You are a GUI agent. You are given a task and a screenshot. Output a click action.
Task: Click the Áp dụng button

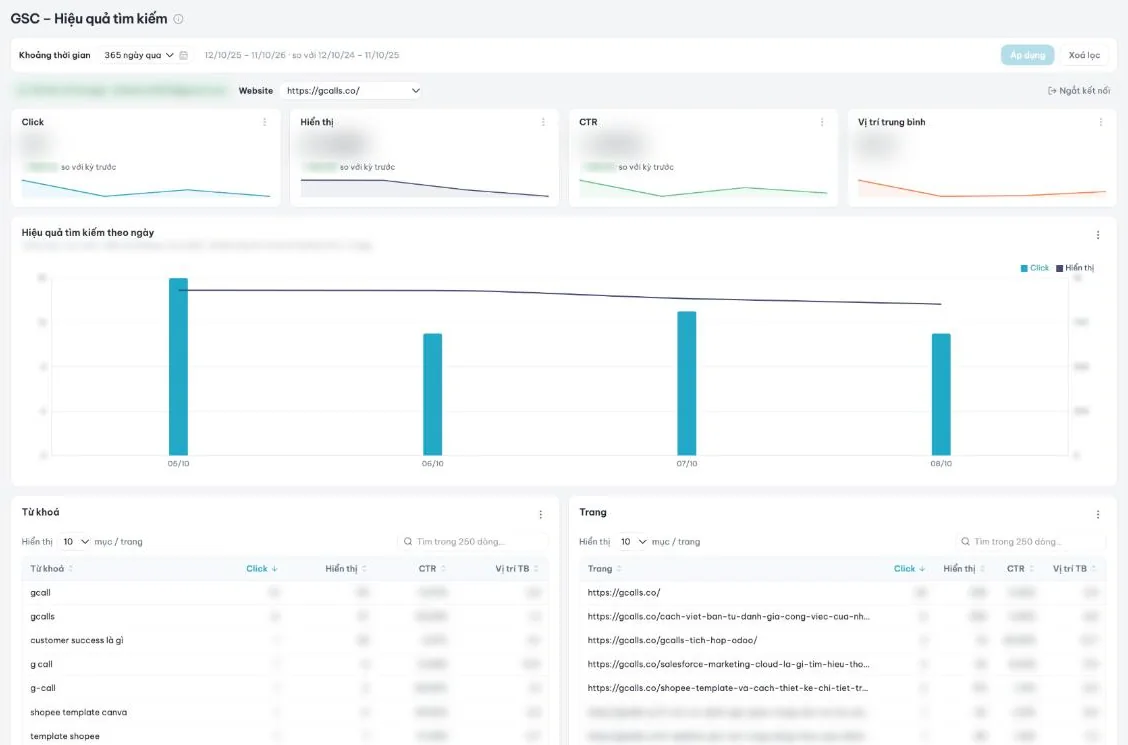coord(1027,55)
